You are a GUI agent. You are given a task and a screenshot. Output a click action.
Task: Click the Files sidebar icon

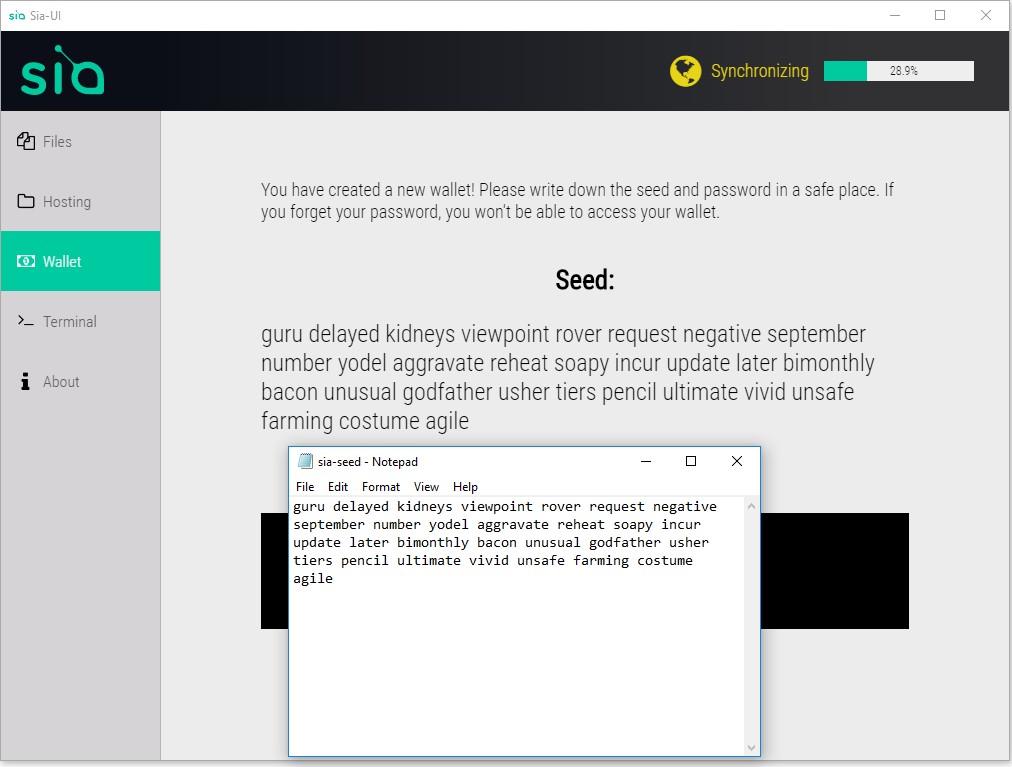pos(26,141)
